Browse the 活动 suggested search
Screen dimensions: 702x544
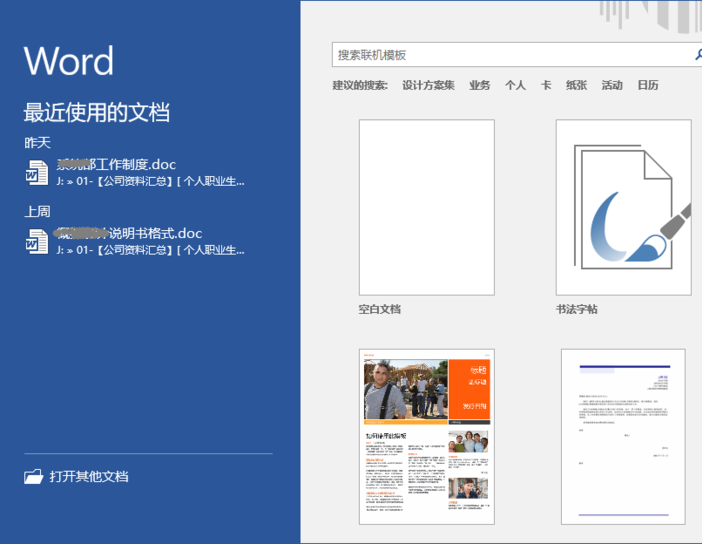click(612, 86)
